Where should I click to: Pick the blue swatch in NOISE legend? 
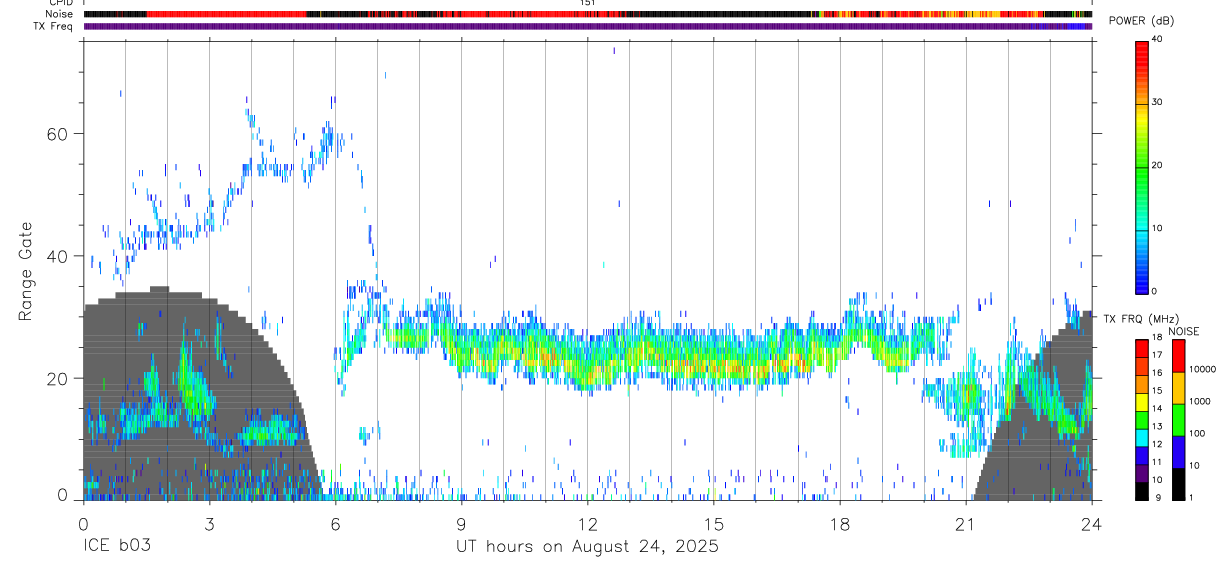coord(1178,452)
